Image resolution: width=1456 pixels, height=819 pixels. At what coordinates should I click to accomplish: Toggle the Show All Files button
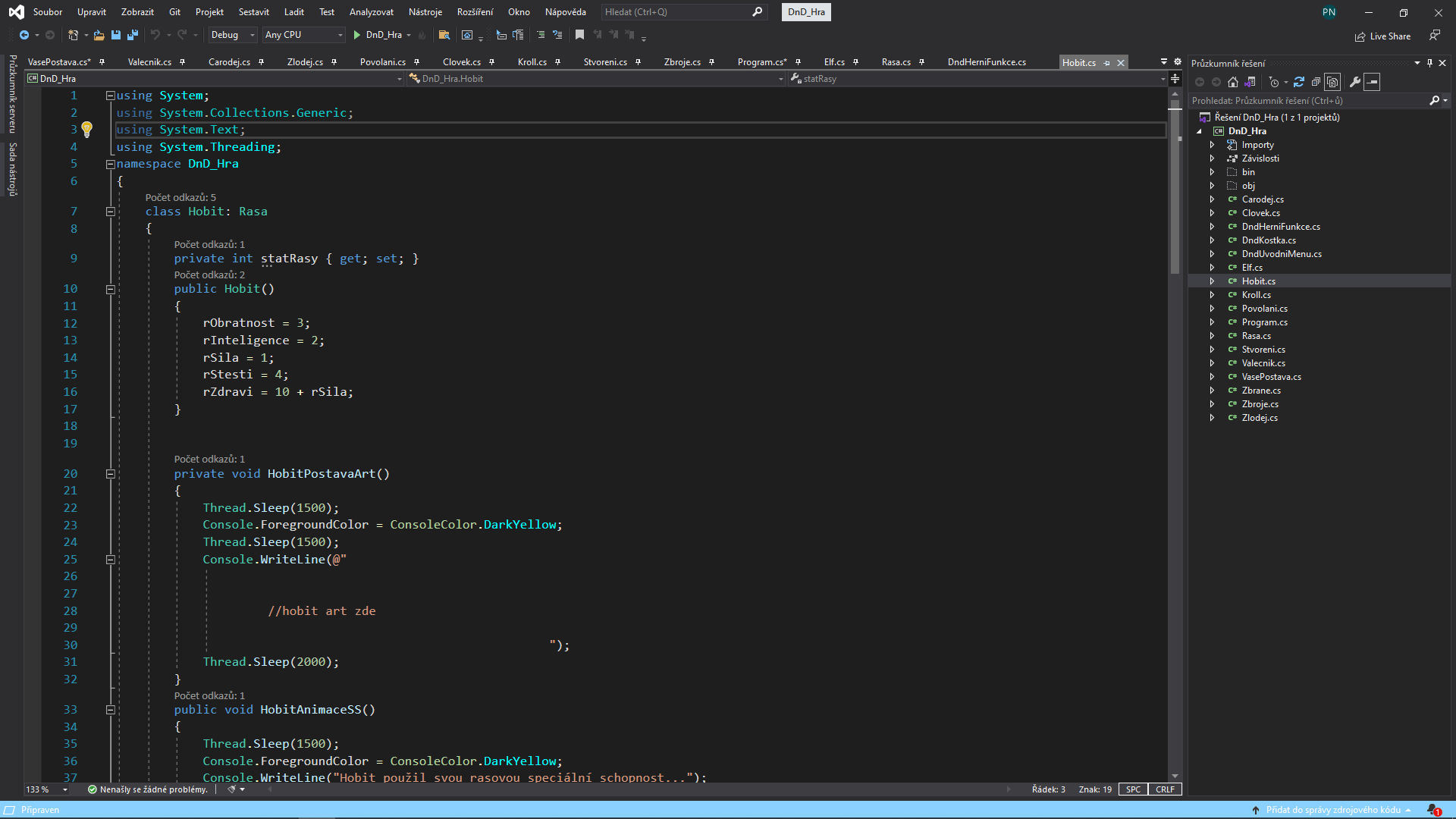coord(1332,82)
